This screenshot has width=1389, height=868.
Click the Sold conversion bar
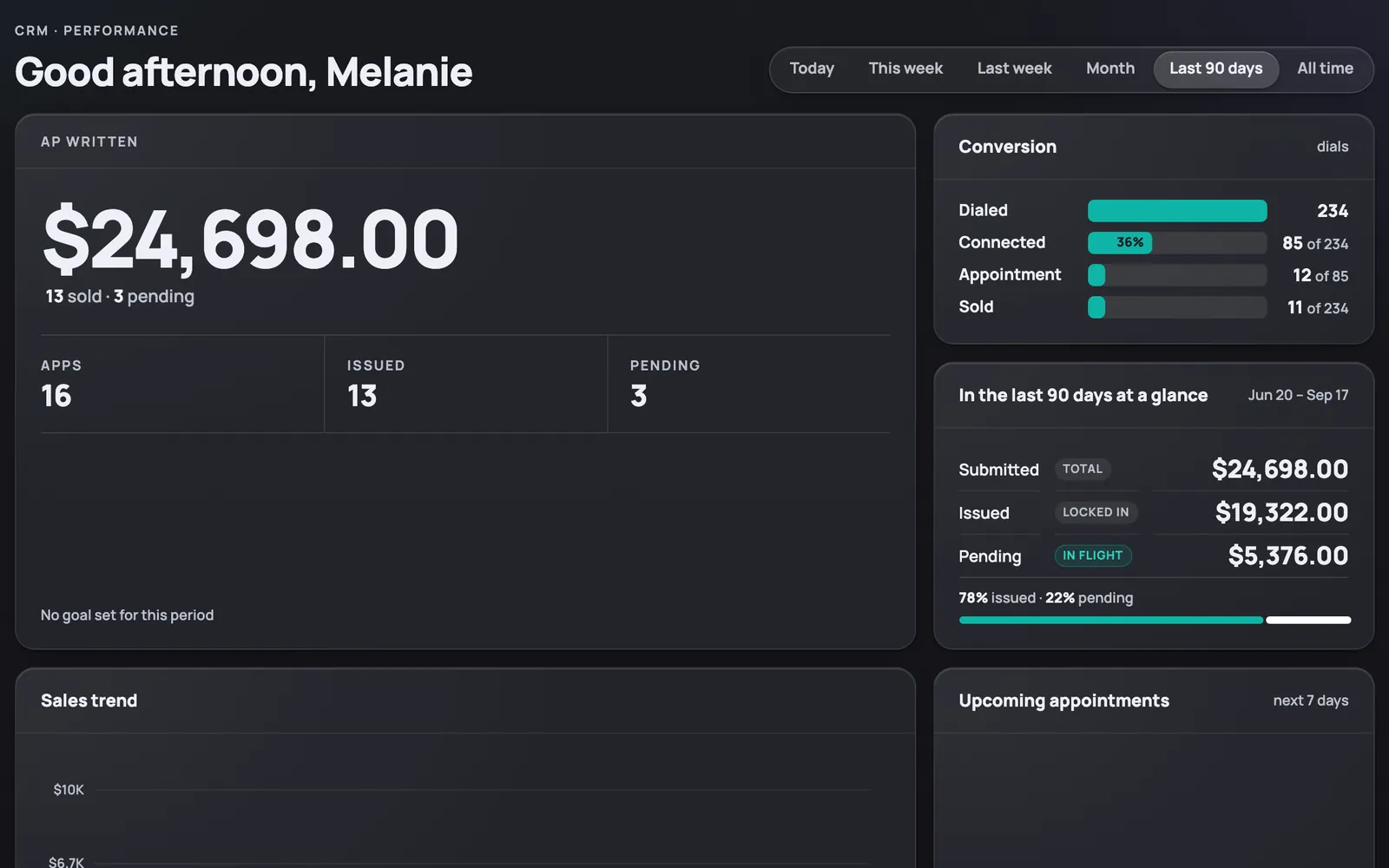click(x=1177, y=307)
